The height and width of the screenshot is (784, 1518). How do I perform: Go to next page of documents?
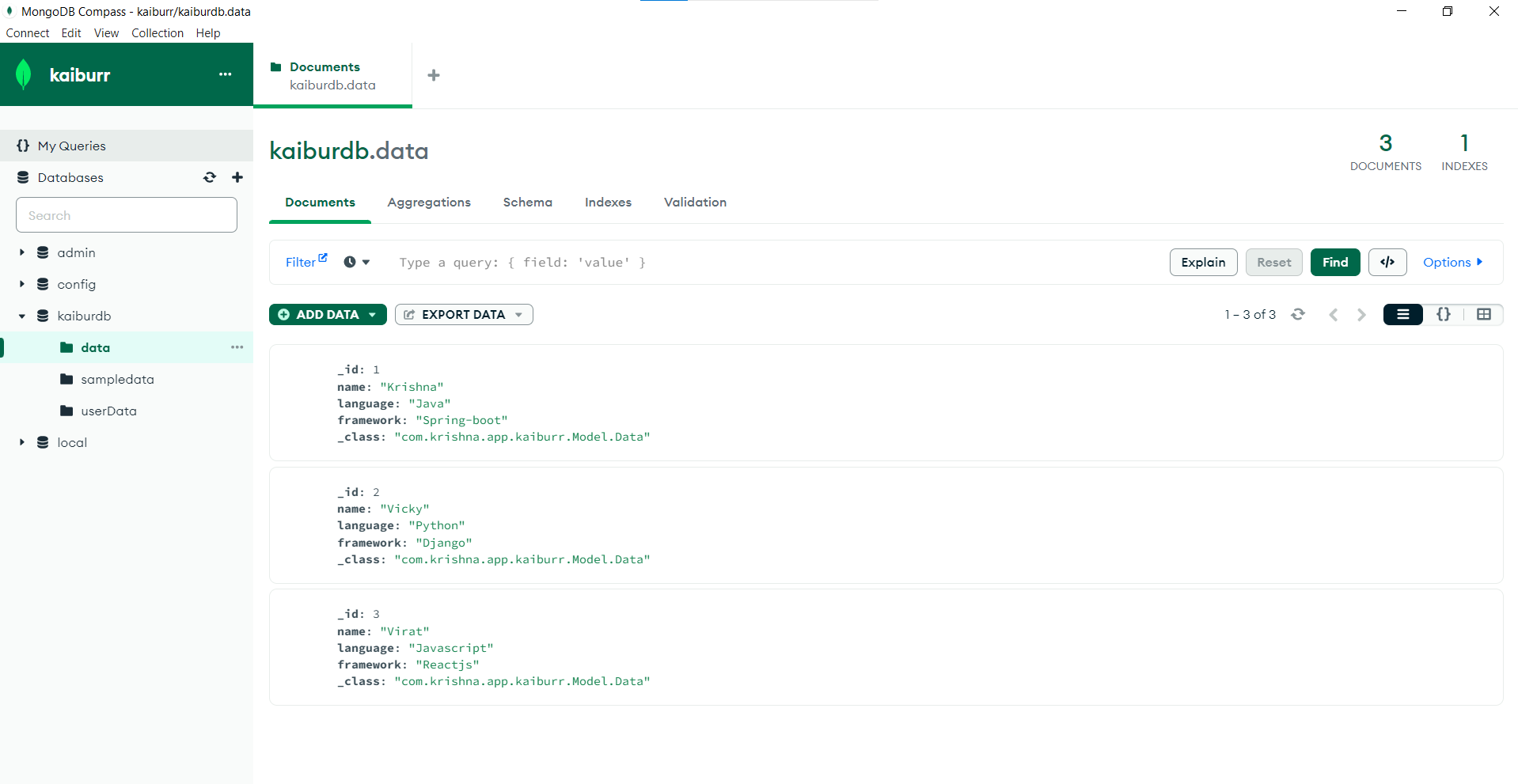tap(1361, 314)
